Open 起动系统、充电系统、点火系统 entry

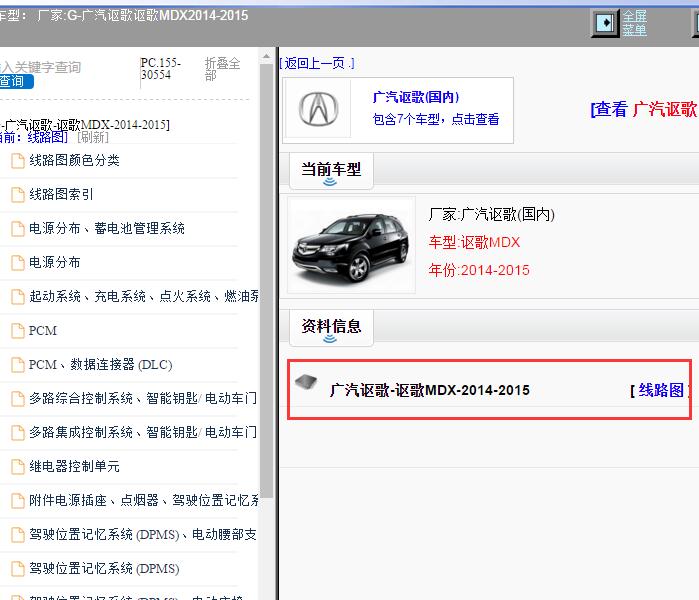[144, 296]
